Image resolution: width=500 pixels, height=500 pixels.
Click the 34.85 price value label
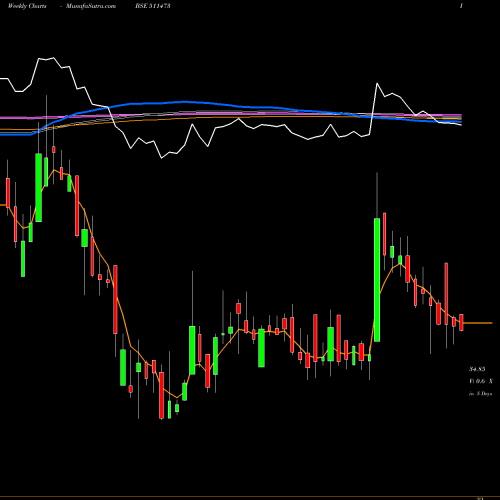coord(477,369)
